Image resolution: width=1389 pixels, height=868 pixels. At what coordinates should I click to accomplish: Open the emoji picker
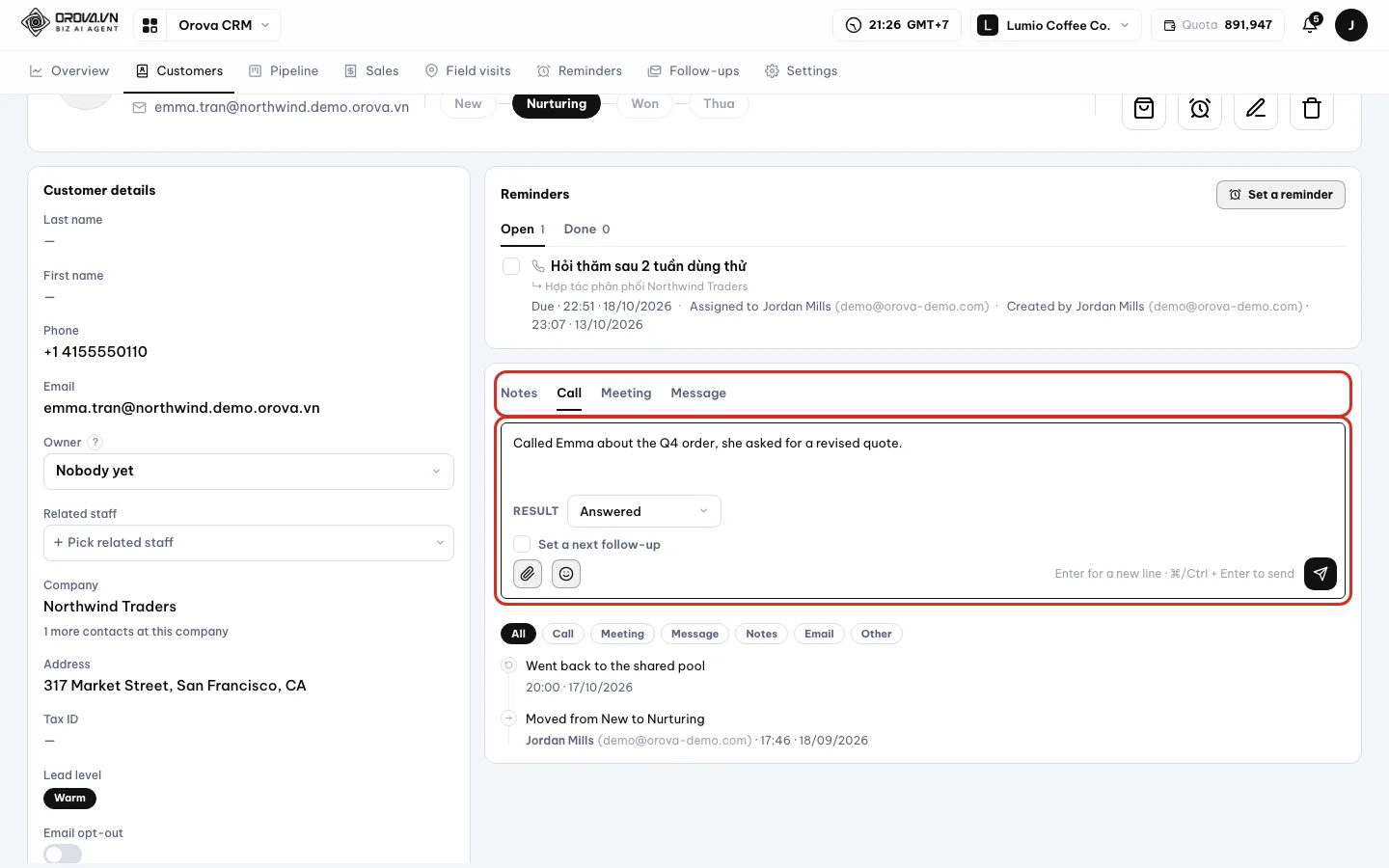[566, 574]
